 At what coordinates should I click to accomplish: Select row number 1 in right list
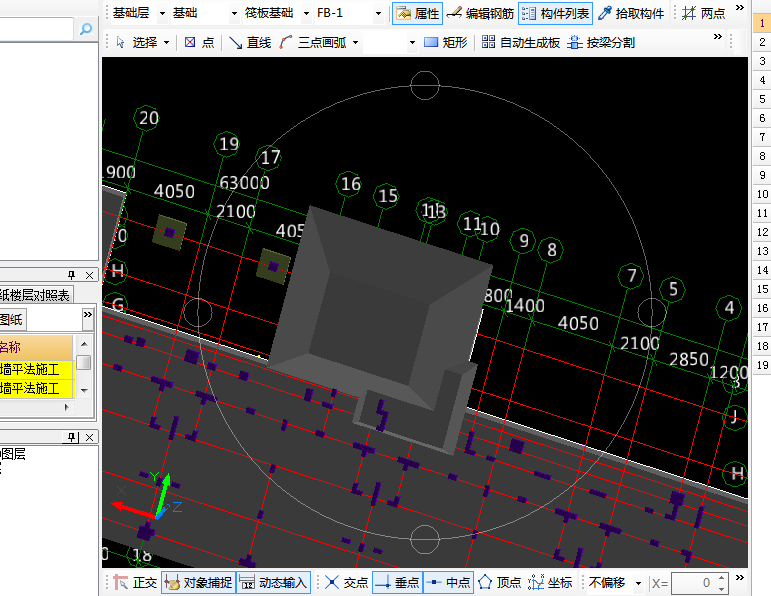tap(762, 23)
